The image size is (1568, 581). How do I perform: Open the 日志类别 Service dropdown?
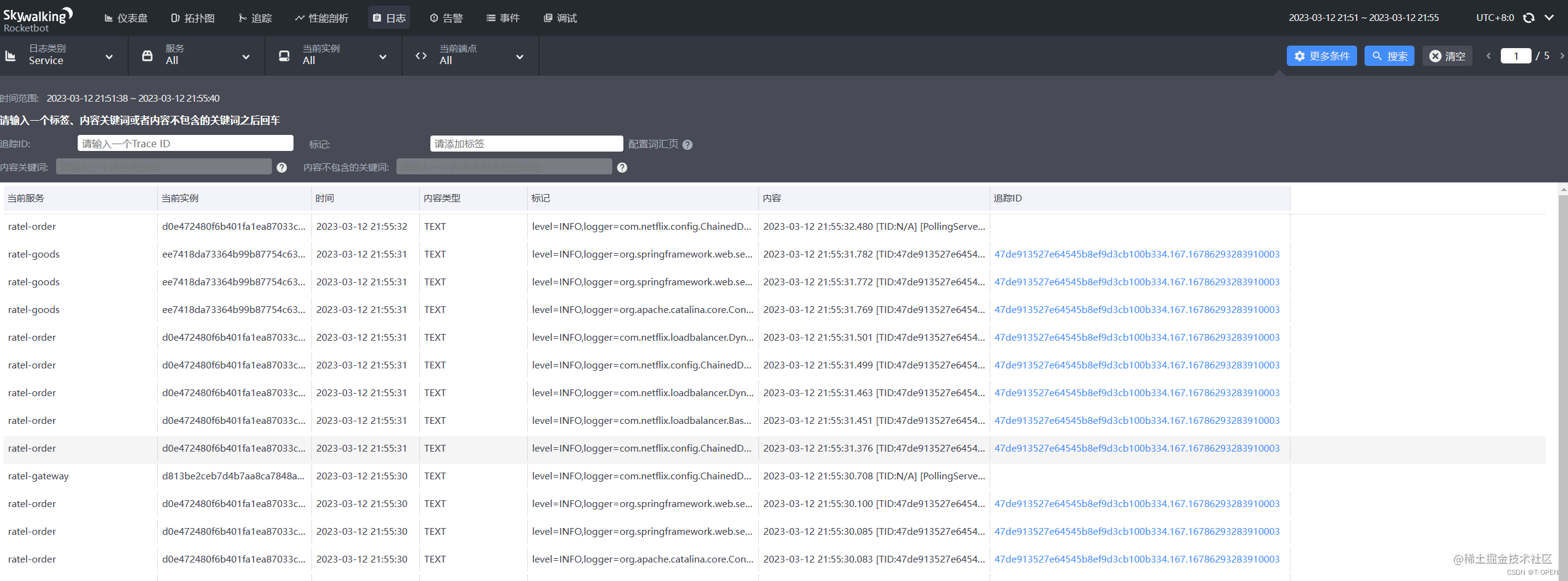(x=64, y=55)
